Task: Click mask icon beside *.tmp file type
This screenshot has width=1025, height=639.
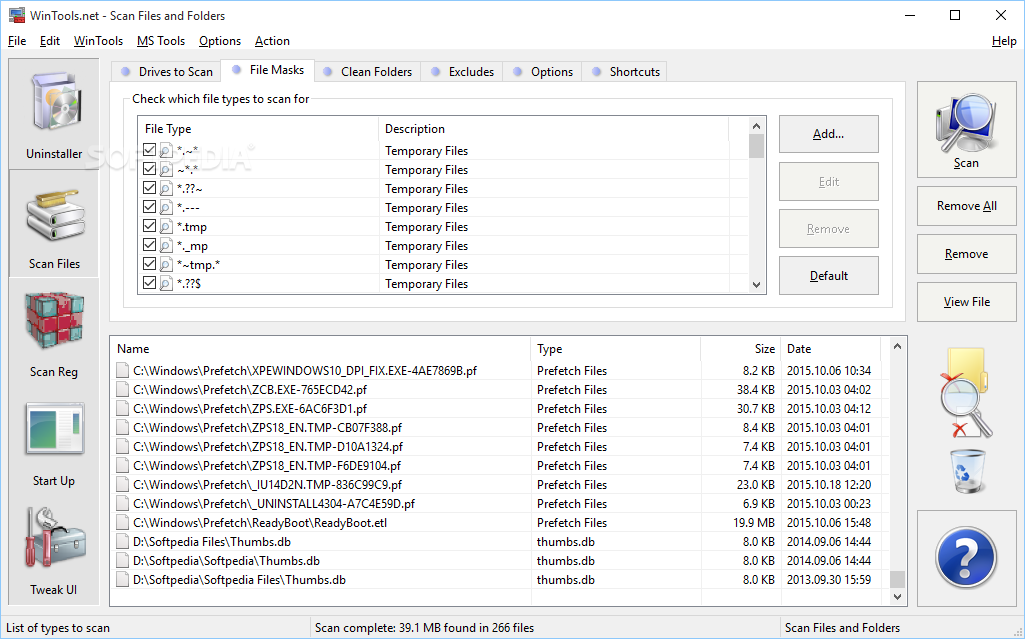Action: [x=166, y=227]
